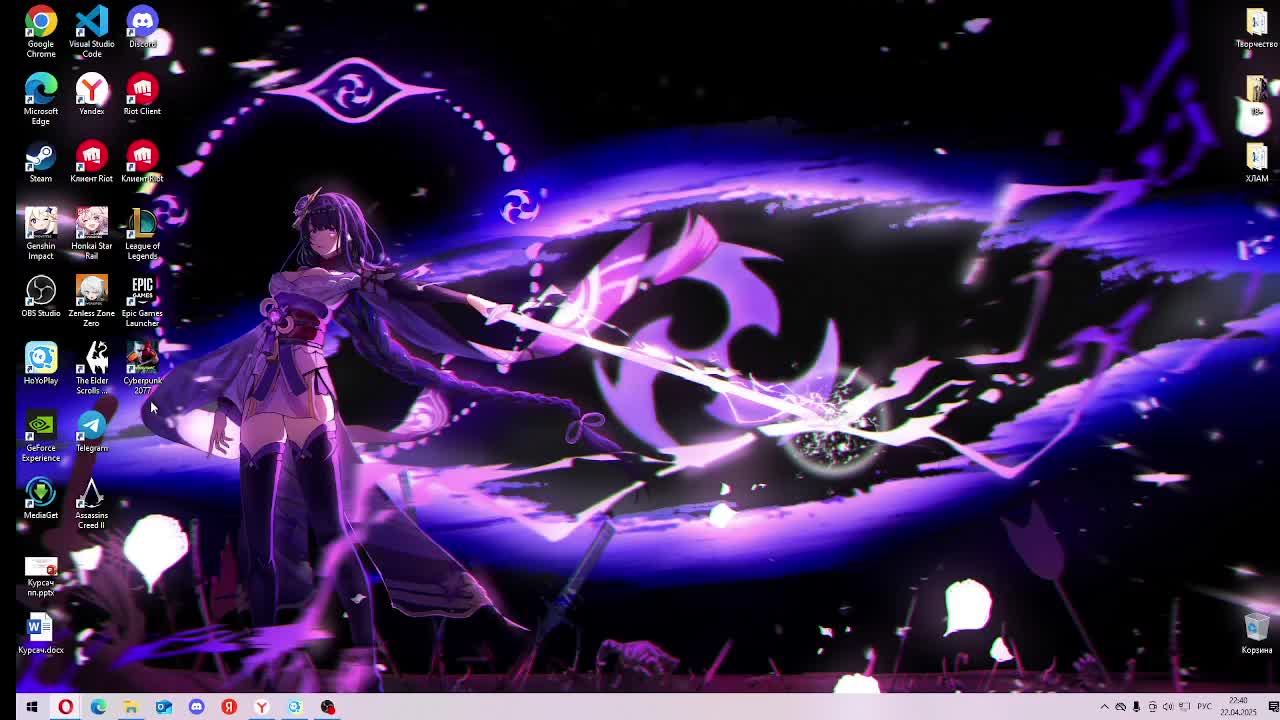1280x720 pixels.
Task: Select the Cyberpunk 2077 desktop shortcut
Action: (x=142, y=367)
